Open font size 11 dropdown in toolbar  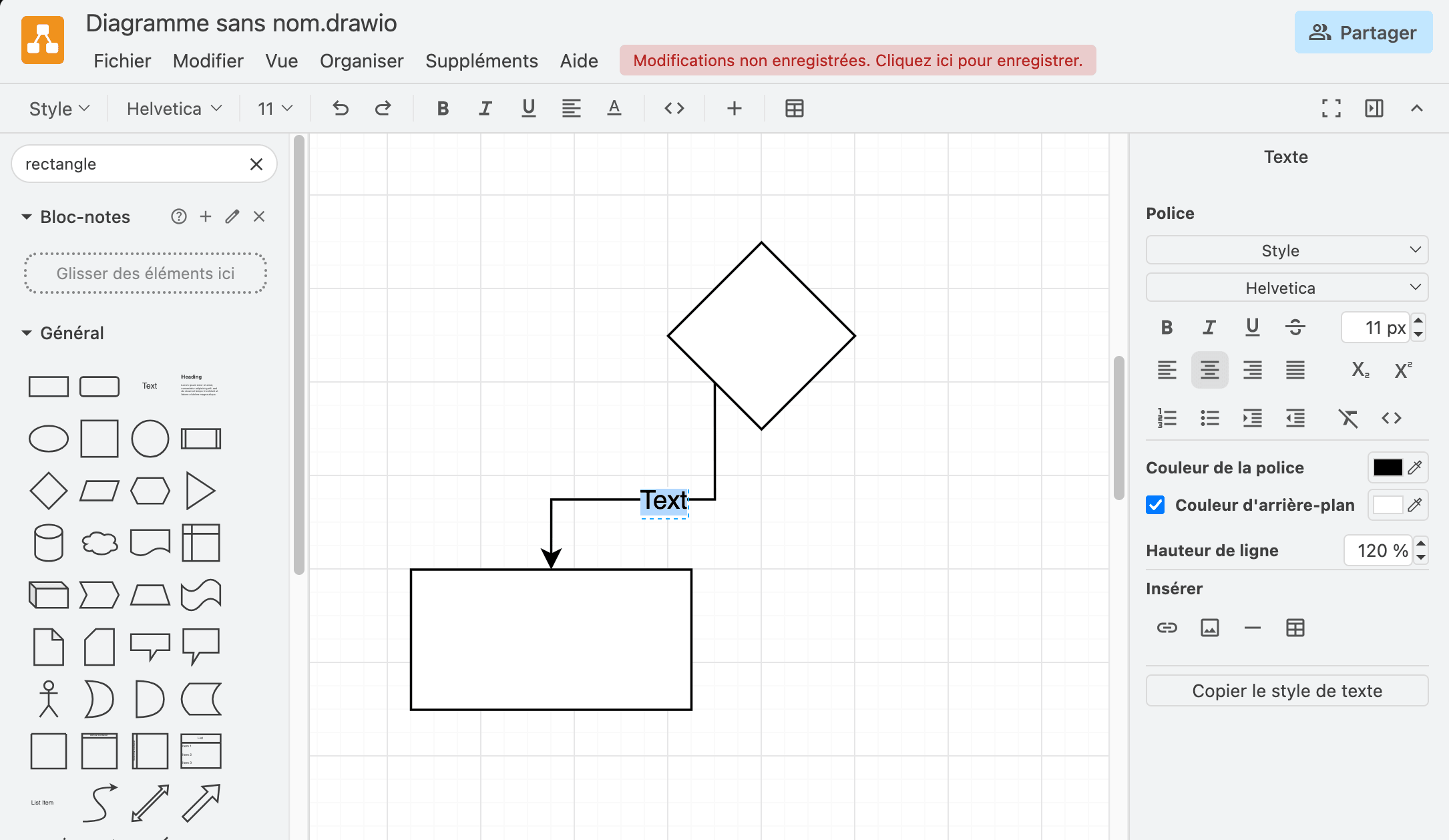pyautogui.click(x=275, y=108)
